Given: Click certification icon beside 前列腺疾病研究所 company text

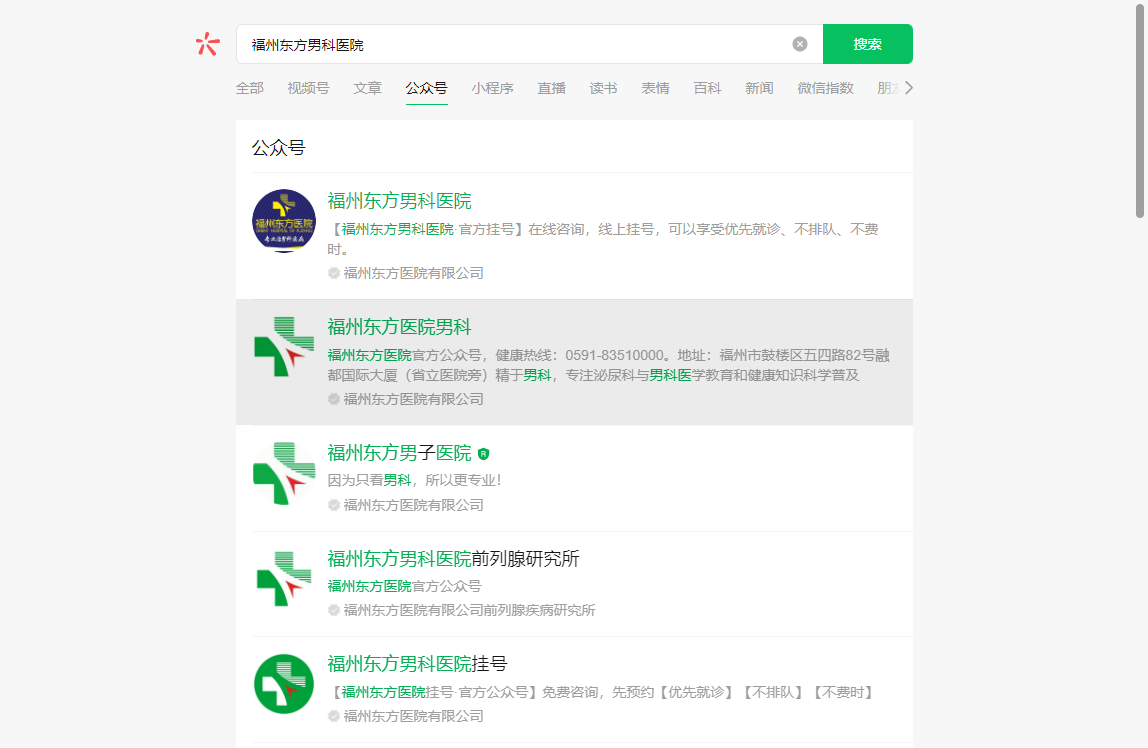Looking at the screenshot, I should 334,610.
